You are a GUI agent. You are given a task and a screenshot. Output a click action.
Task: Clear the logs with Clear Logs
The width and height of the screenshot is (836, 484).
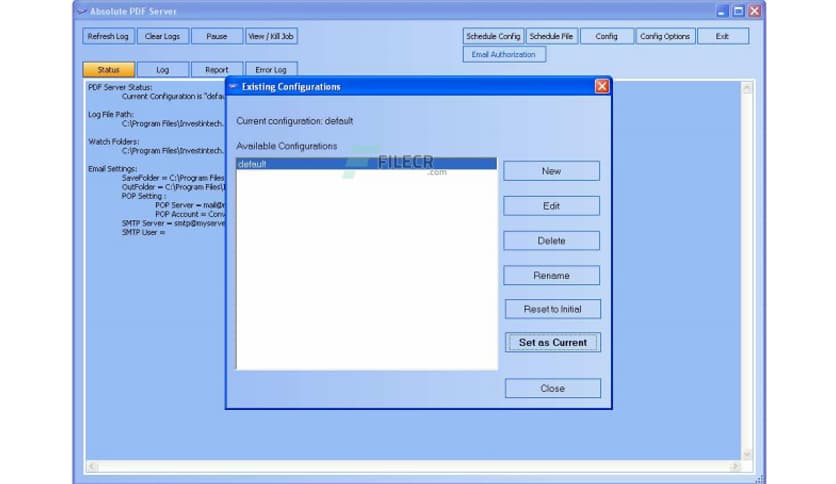(x=163, y=36)
